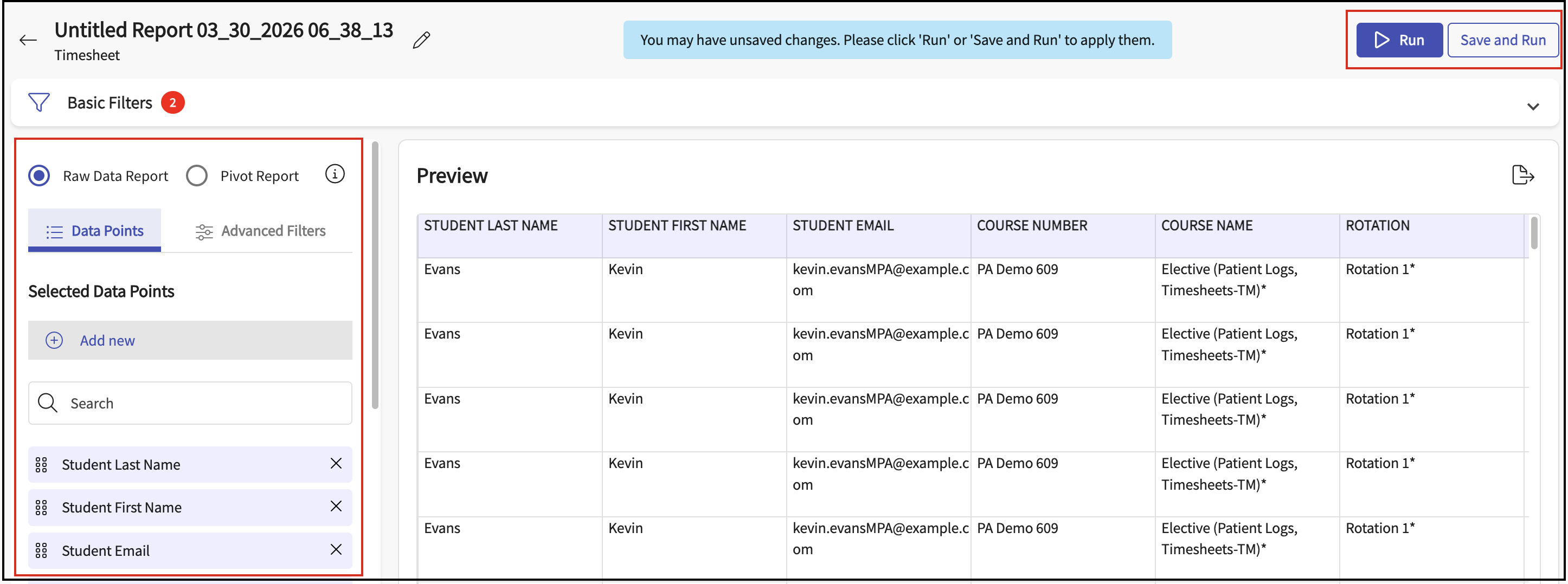Image resolution: width=1568 pixels, height=584 pixels.
Task: Click the Run button
Action: click(1399, 40)
